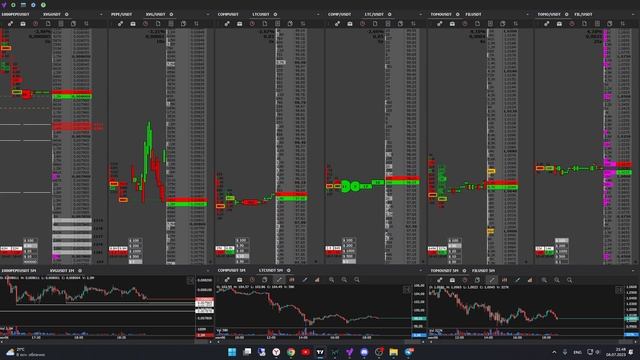Expand dropdown arrow of TOMOUSDT 5M chart panel
Screen dimensions: 640x360
pos(633,270)
